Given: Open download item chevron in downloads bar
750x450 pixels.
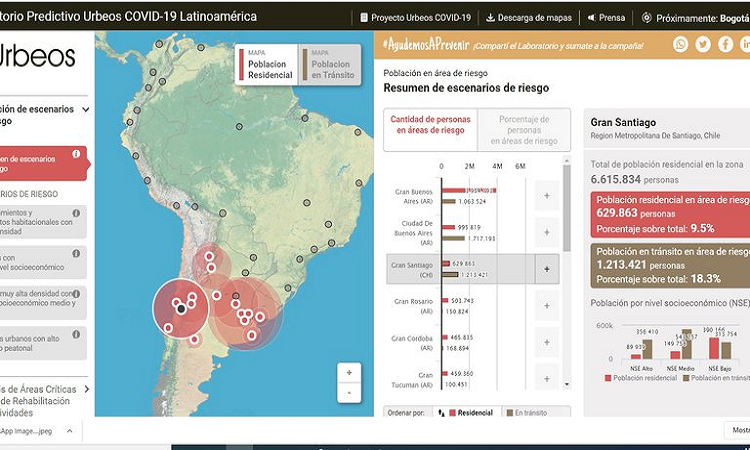Looking at the screenshot, I should pyautogui.click(x=70, y=431).
